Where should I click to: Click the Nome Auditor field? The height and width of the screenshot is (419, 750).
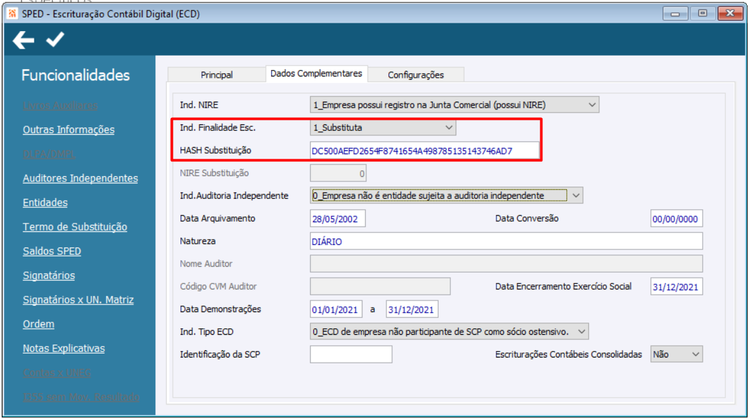506,264
